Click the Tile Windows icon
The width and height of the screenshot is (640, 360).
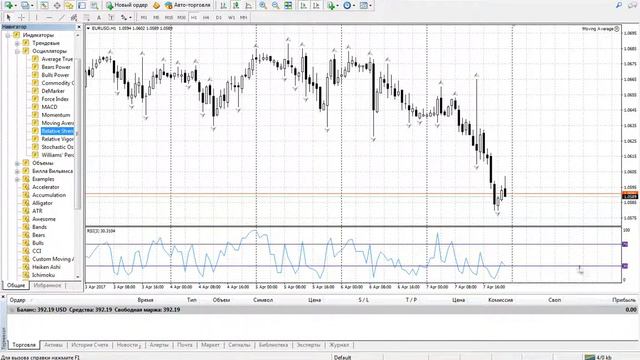[x=288, y=5]
